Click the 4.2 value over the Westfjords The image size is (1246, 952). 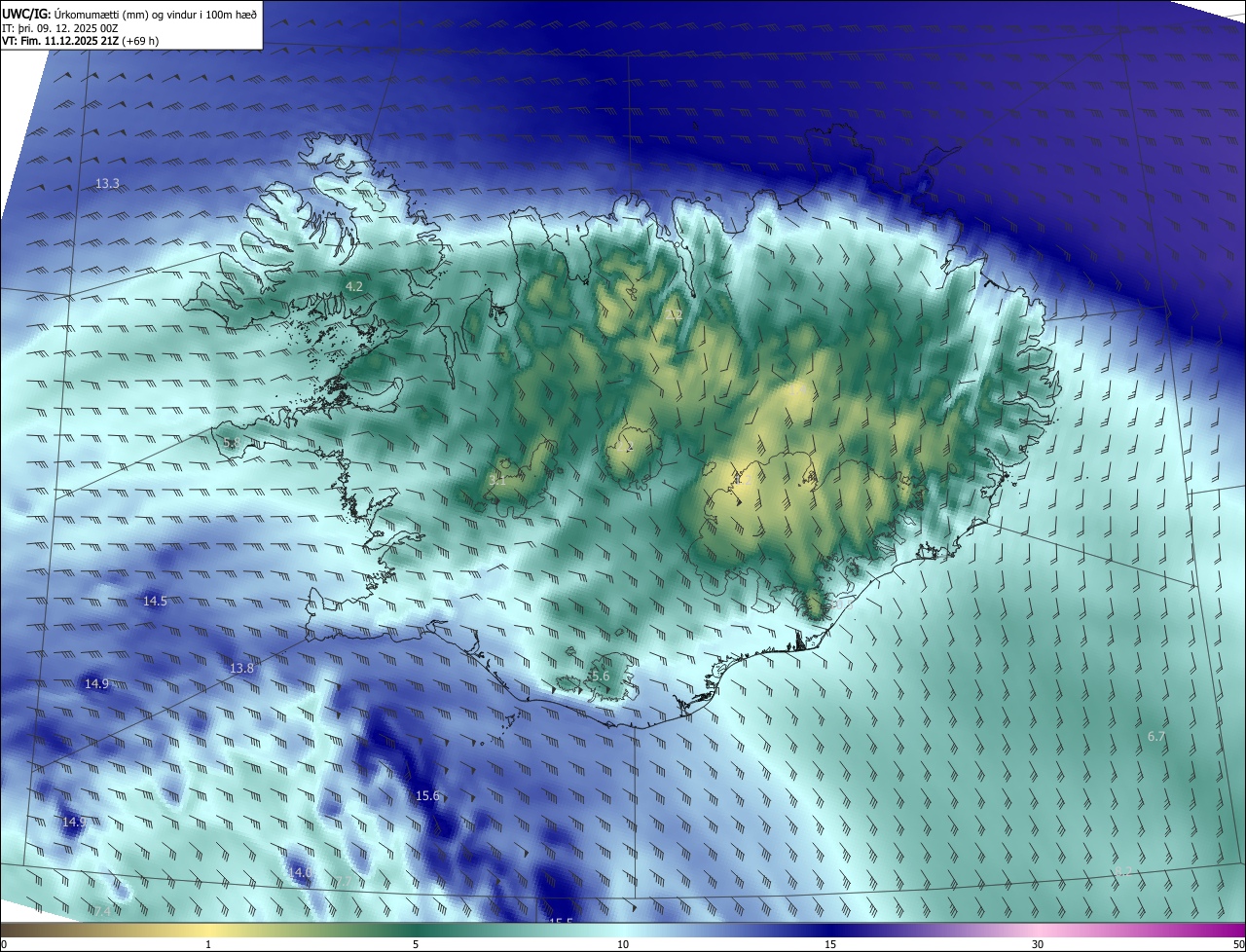pos(354,286)
